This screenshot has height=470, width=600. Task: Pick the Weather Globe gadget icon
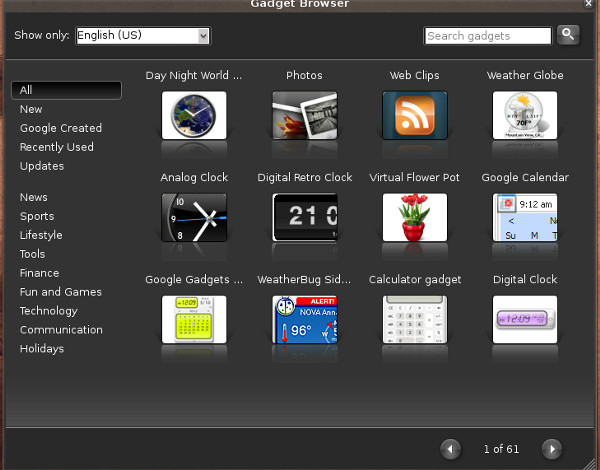525,115
